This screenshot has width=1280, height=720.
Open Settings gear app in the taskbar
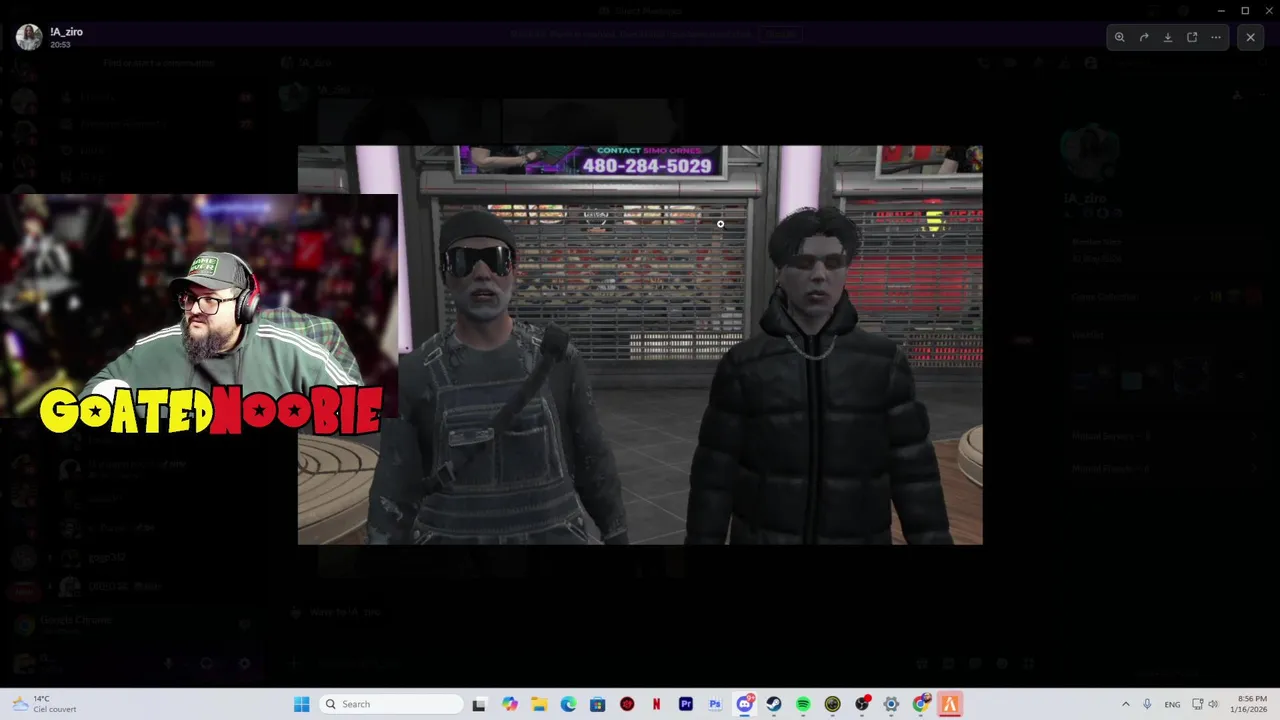pyautogui.click(x=891, y=704)
